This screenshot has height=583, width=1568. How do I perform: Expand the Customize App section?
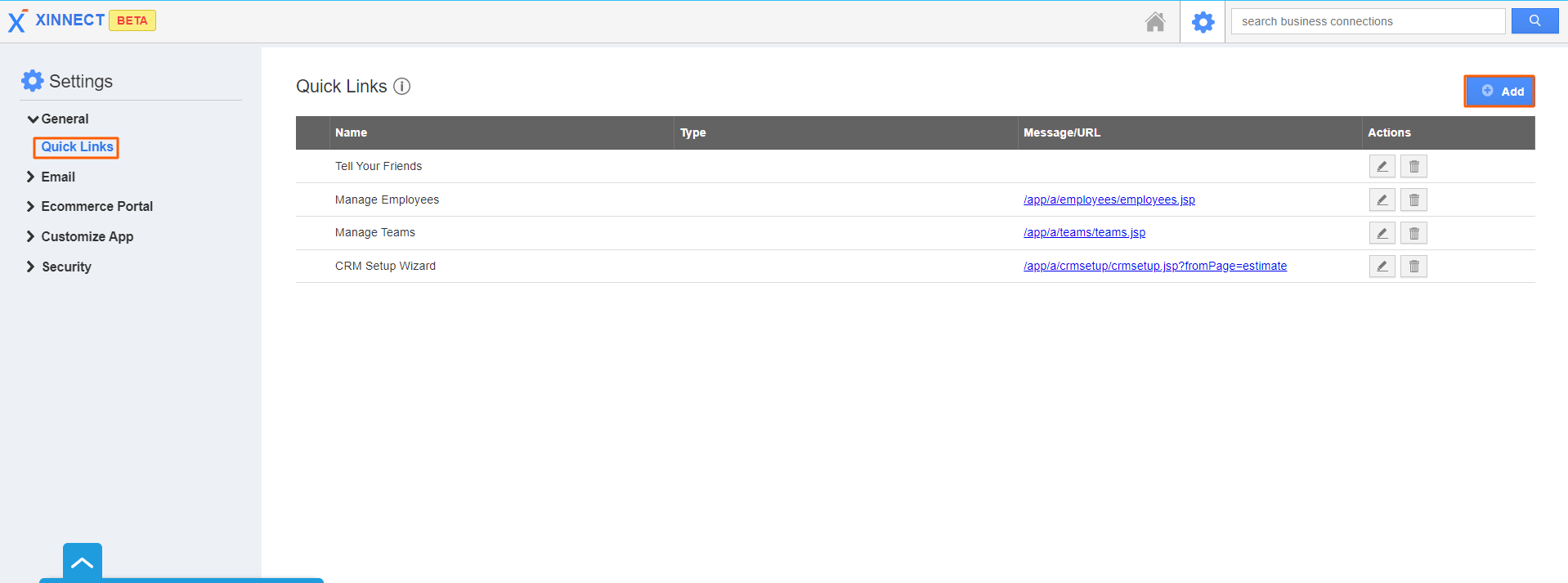pos(80,236)
